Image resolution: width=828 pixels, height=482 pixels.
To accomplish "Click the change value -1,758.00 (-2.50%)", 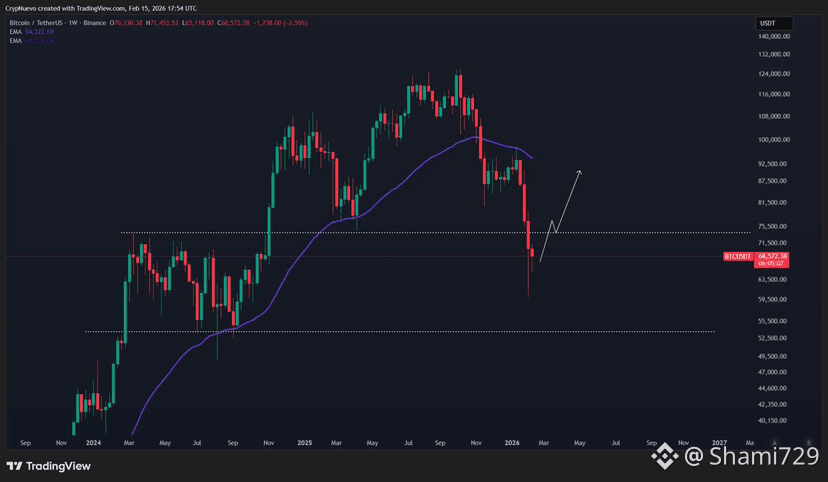I will 280,23.
